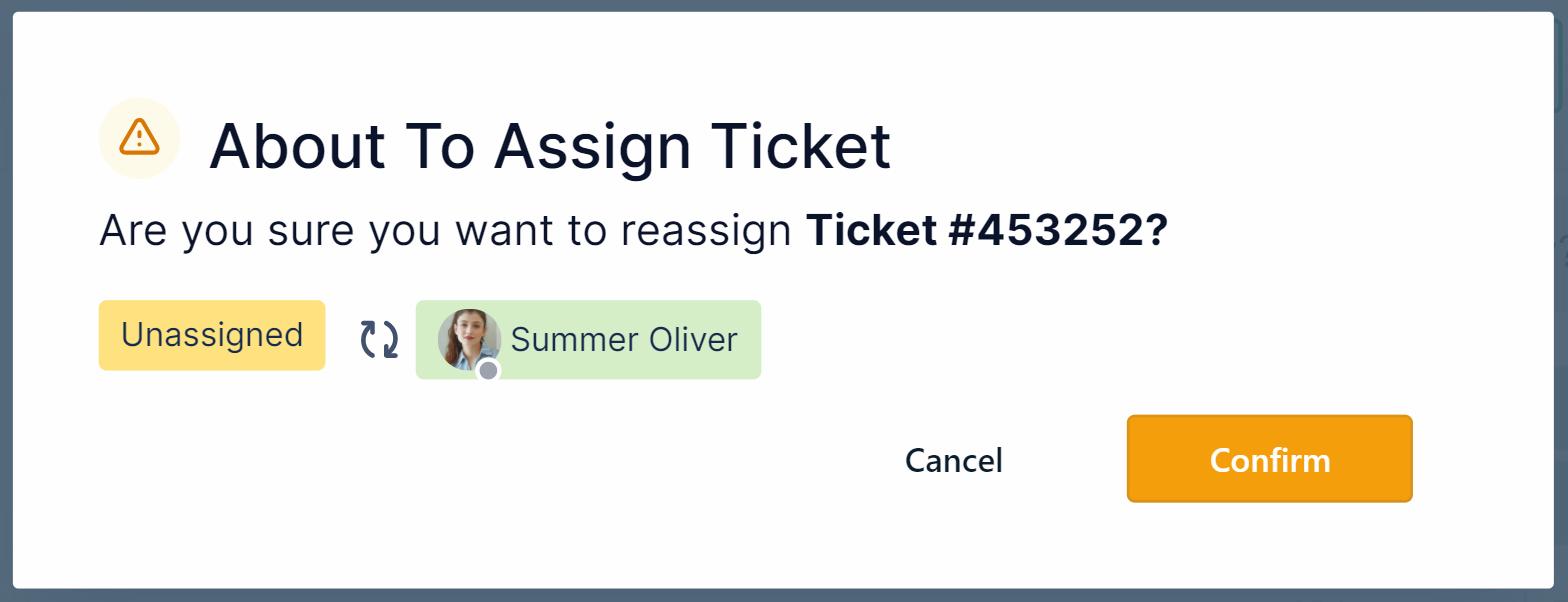Click Summer Oliver's avatar photo
Screen dimensions: 1568x602
tap(468, 337)
